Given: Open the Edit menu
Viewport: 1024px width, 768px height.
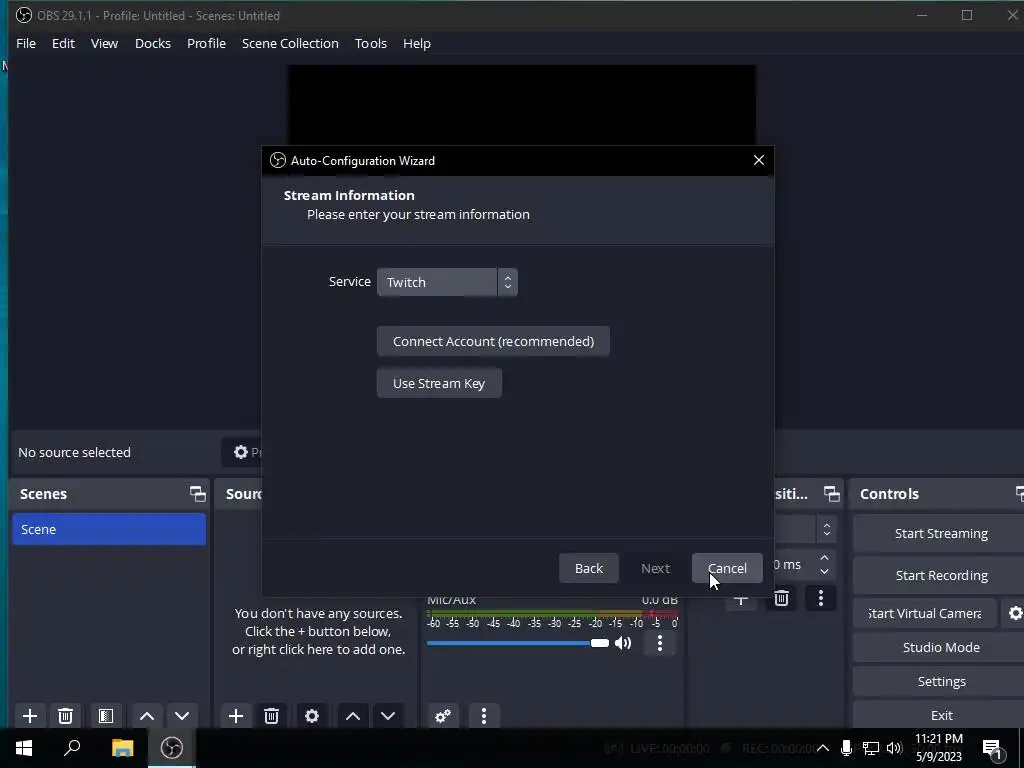Looking at the screenshot, I should pyautogui.click(x=63, y=44).
